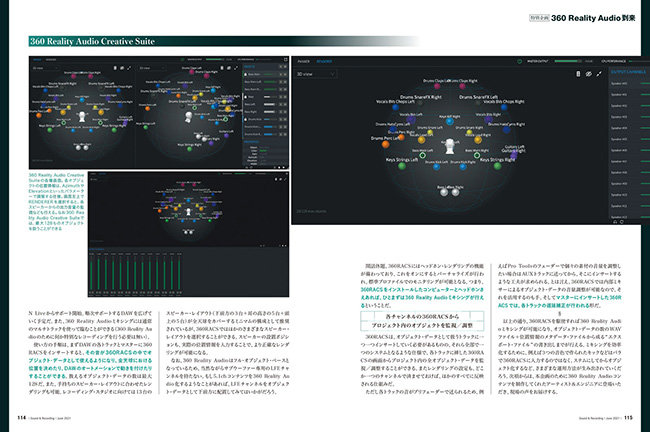Image resolution: width=650 pixels, height=432 pixels.
Task: Select the white Bass Left sphere in the large screenshot
Action: click(x=444, y=192)
